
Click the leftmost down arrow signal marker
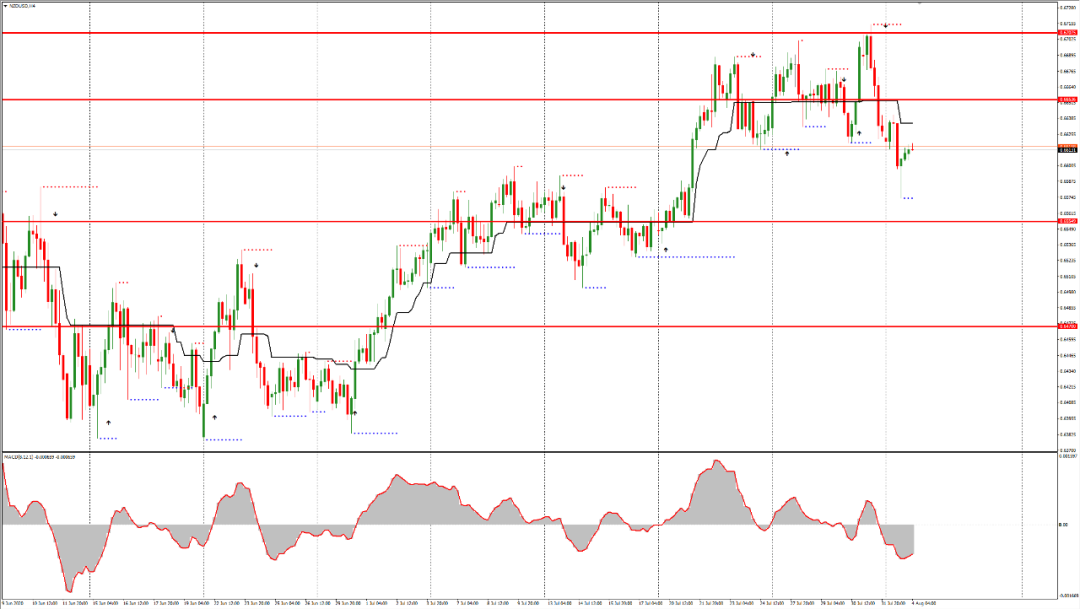(56, 214)
